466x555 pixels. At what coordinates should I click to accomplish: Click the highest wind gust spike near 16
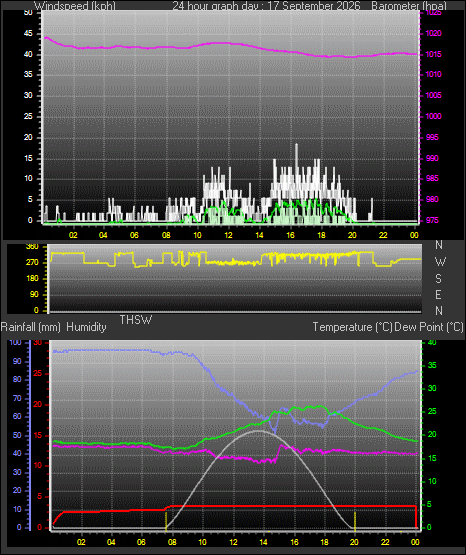tap(297, 145)
